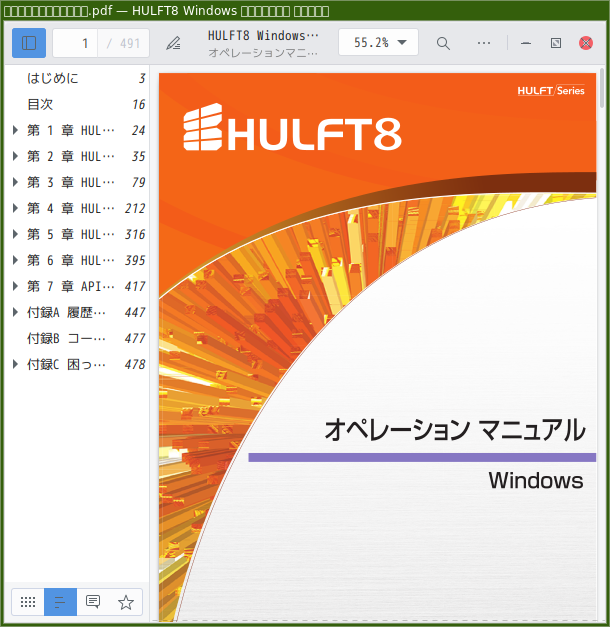Expand 第 4 章 outline entry
This screenshot has height=627, width=610.
click(15, 208)
